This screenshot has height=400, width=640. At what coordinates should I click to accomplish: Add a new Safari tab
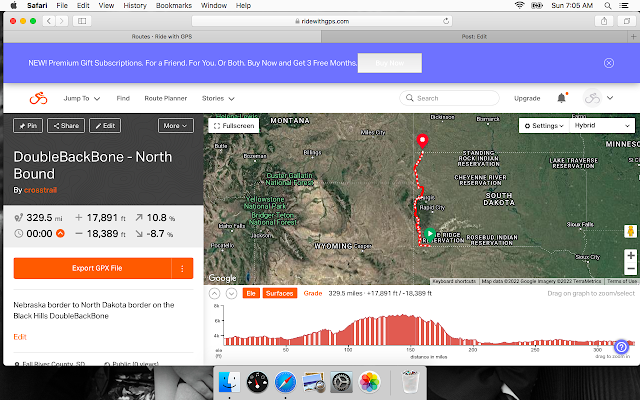tap(633, 36)
